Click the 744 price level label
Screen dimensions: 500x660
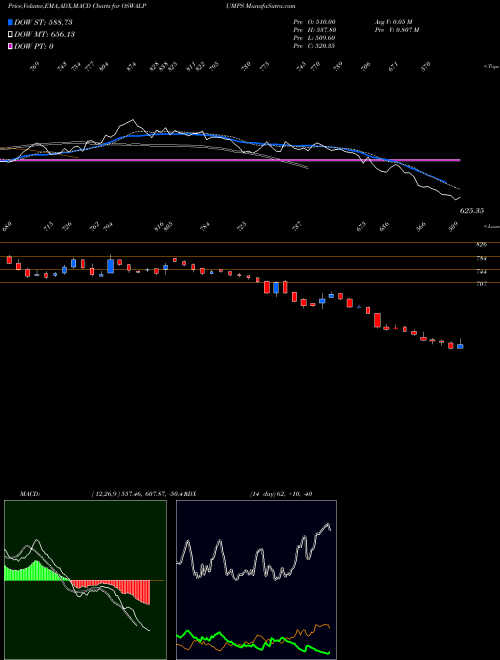(482, 272)
